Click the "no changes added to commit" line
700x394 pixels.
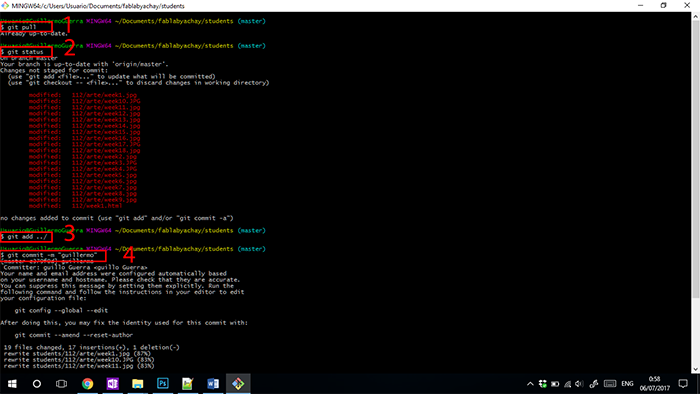pos(117,218)
